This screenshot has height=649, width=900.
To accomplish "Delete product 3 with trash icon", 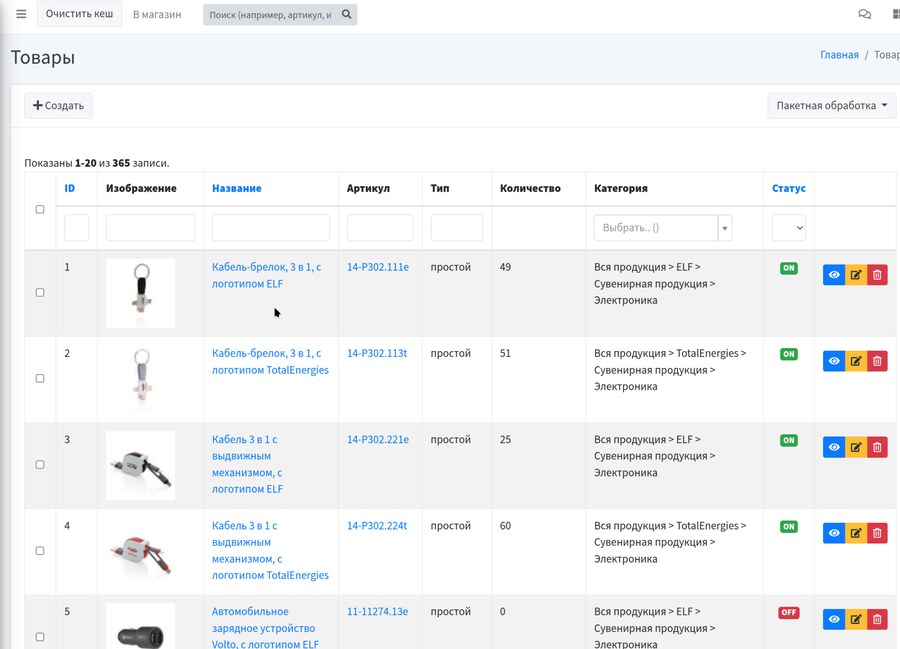I will [877, 447].
